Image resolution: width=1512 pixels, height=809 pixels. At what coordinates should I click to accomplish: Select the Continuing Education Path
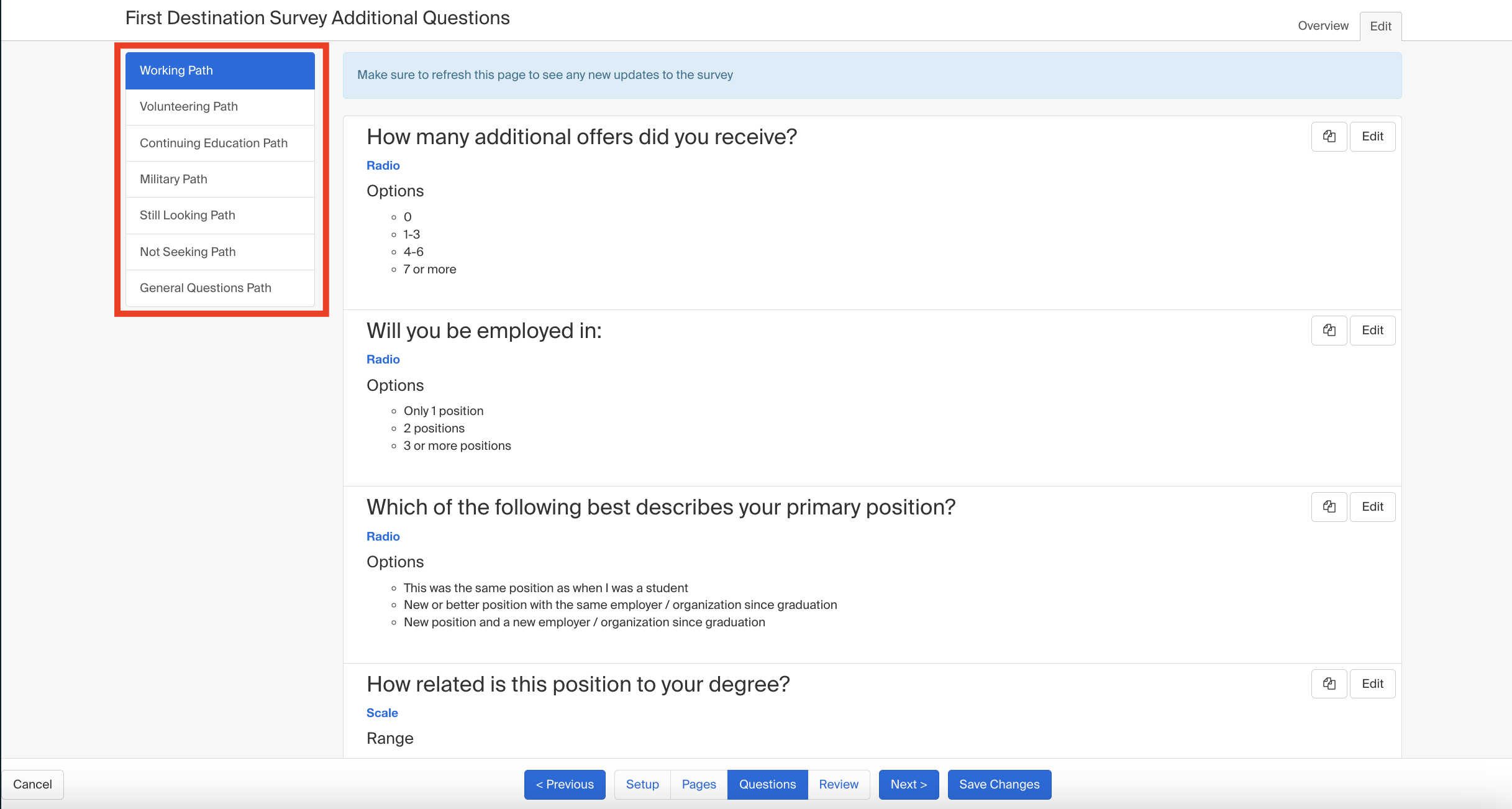click(x=213, y=143)
